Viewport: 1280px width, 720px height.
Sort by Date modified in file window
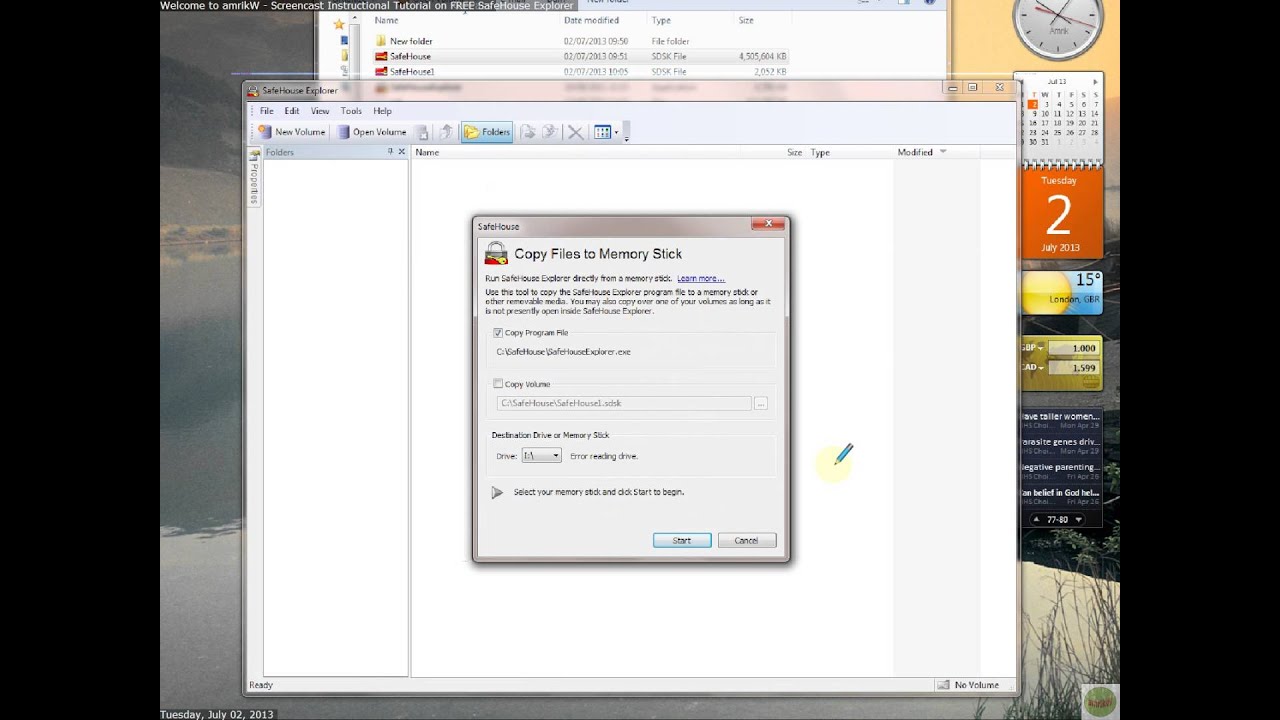(x=591, y=20)
